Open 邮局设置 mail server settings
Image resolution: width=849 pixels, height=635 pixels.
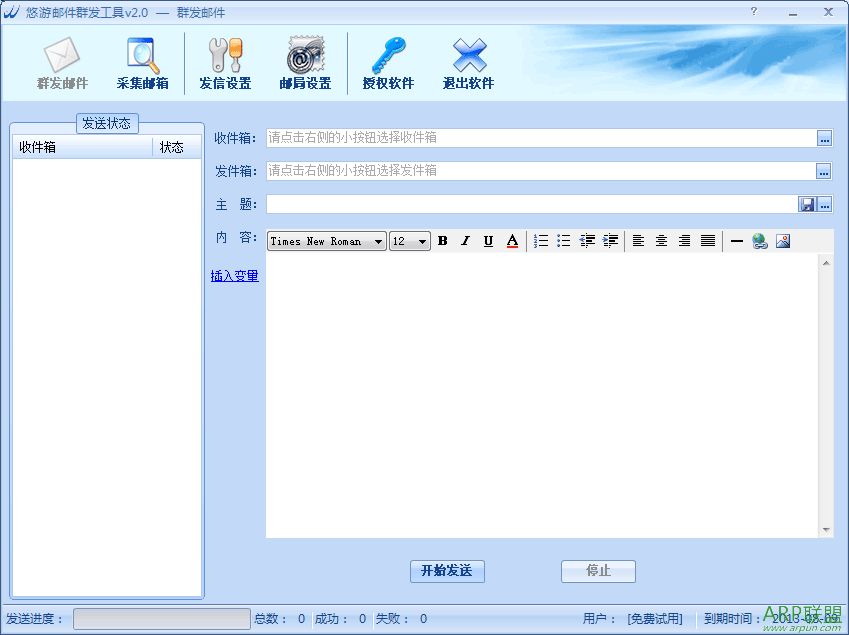(x=305, y=64)
